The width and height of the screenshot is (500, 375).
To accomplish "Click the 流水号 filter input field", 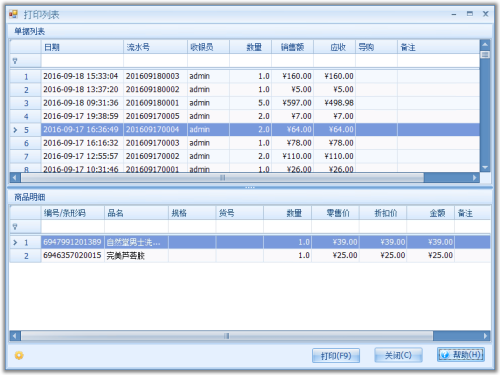I will (155, 61).
